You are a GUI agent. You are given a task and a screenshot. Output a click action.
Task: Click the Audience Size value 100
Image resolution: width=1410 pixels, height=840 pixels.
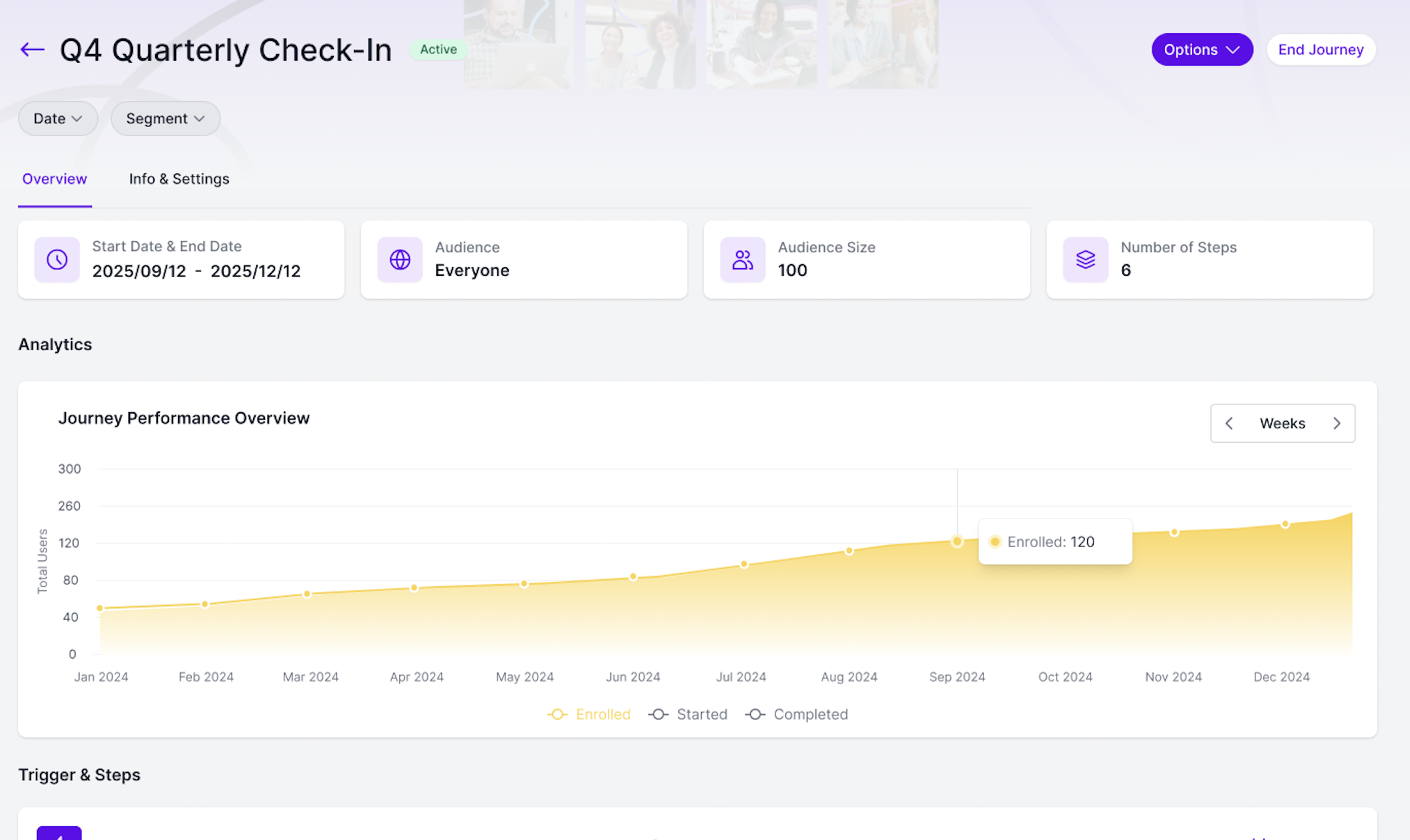pyautogui.click(x=792, y=270)
